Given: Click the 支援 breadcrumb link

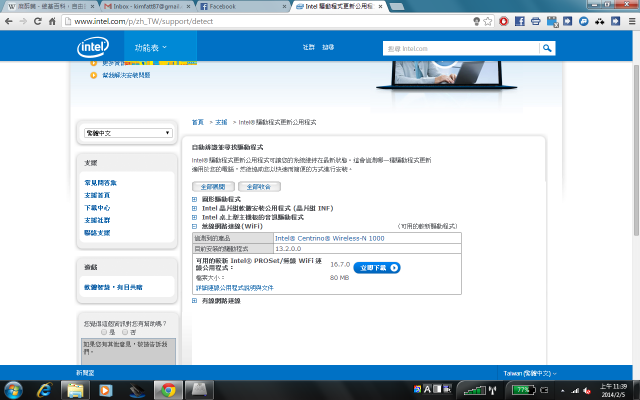Looking at the screenshot, I should pyautogui.click(x=221, y=122).
